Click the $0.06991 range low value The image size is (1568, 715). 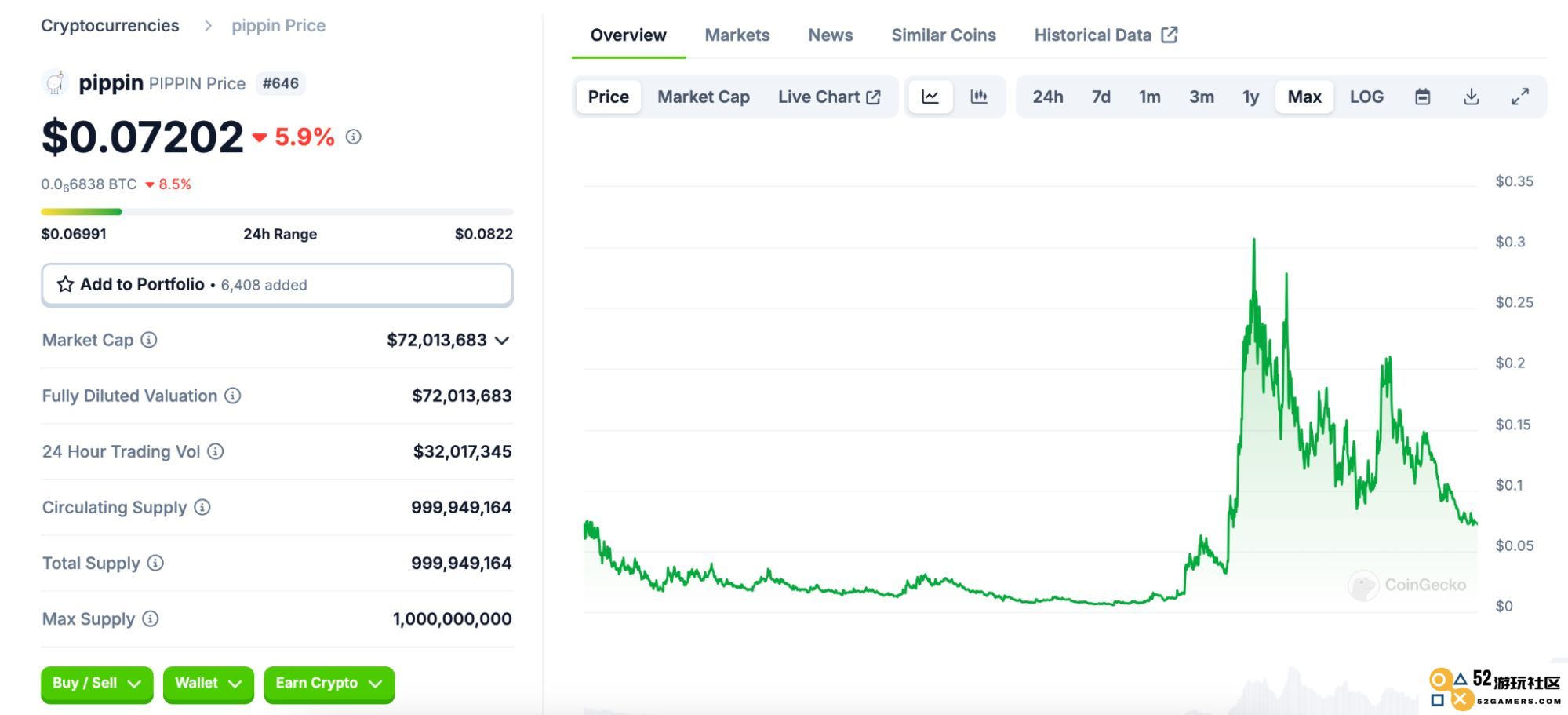pyautogui.click(x=74, y=234)
